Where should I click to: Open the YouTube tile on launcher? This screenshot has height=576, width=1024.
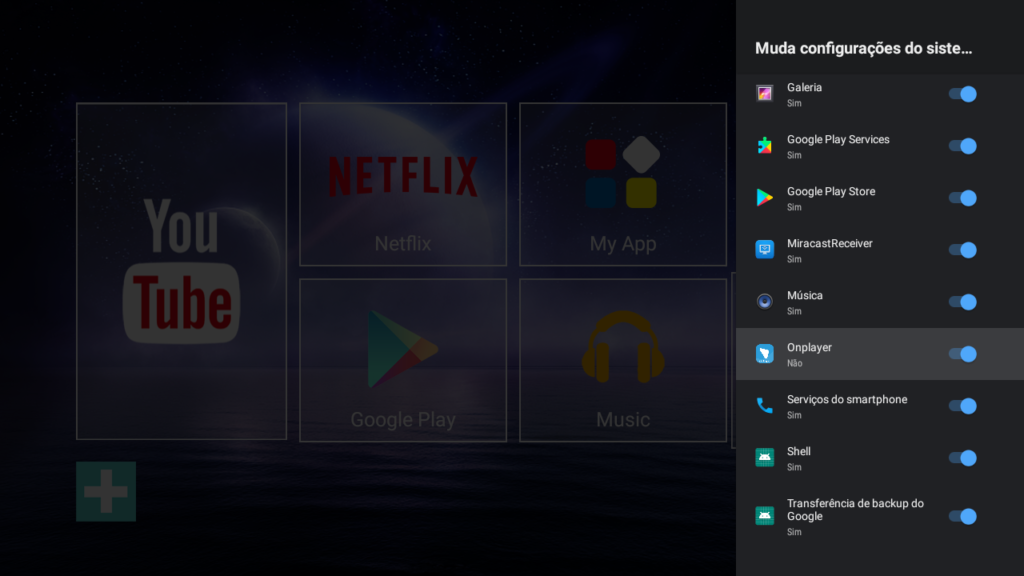(x=182, y=271)
